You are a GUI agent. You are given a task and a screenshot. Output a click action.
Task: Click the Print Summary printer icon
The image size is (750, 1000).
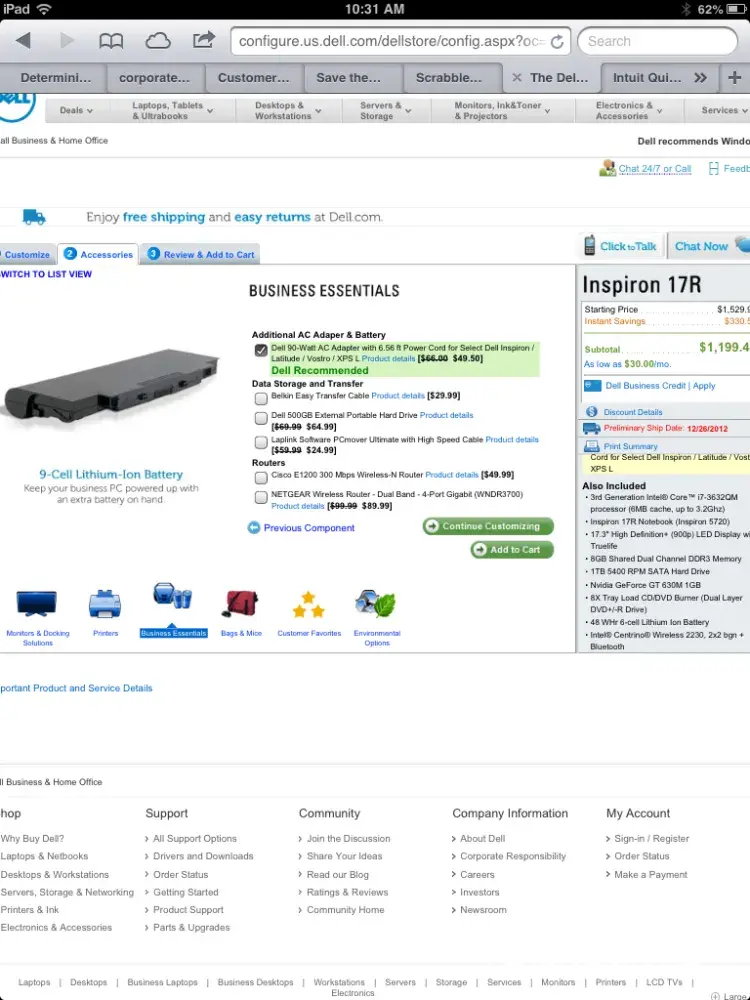(592, 446)
